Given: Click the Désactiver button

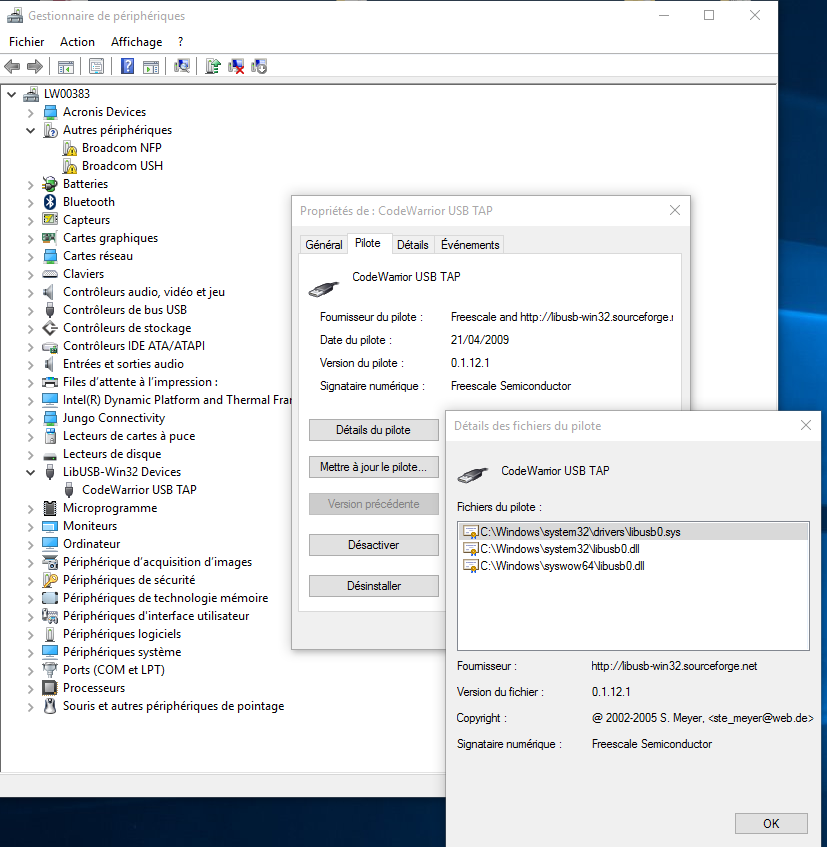Looking at the screenshot, I should [x=373, y=545].
